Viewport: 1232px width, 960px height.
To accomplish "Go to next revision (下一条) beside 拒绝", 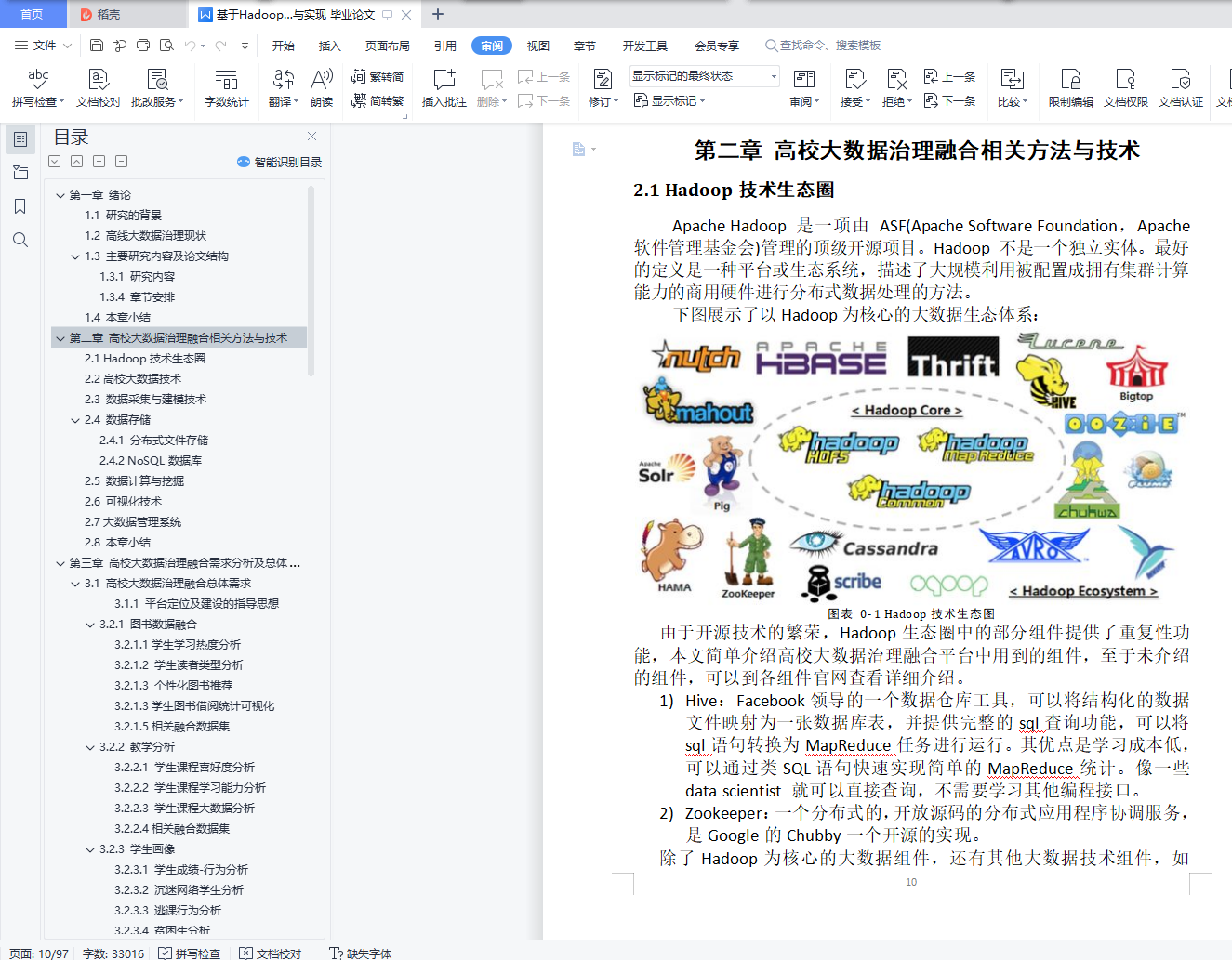I will pyautogui.click(x=950, y=100).
